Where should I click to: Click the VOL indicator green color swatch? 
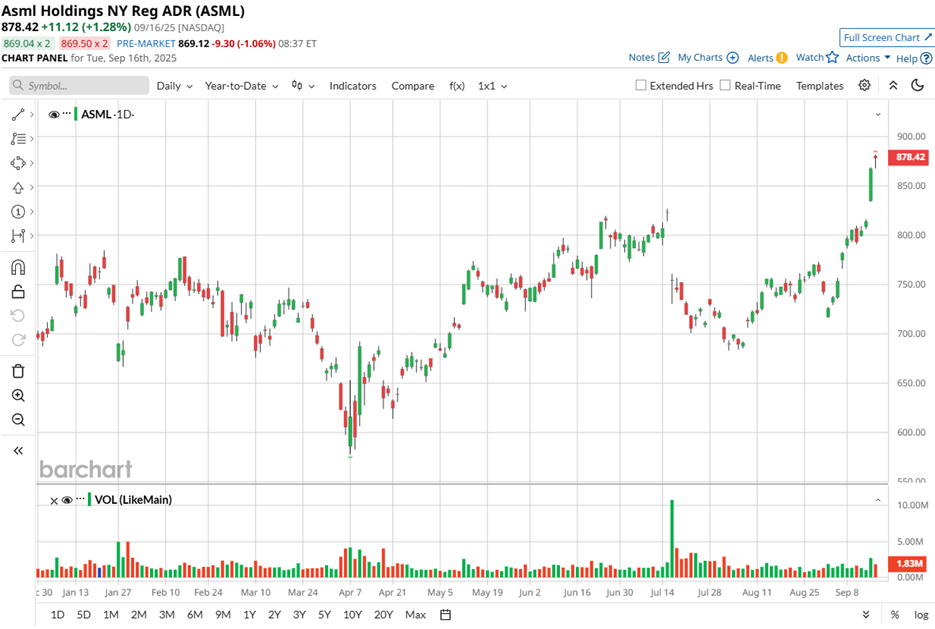coord(89,500)
